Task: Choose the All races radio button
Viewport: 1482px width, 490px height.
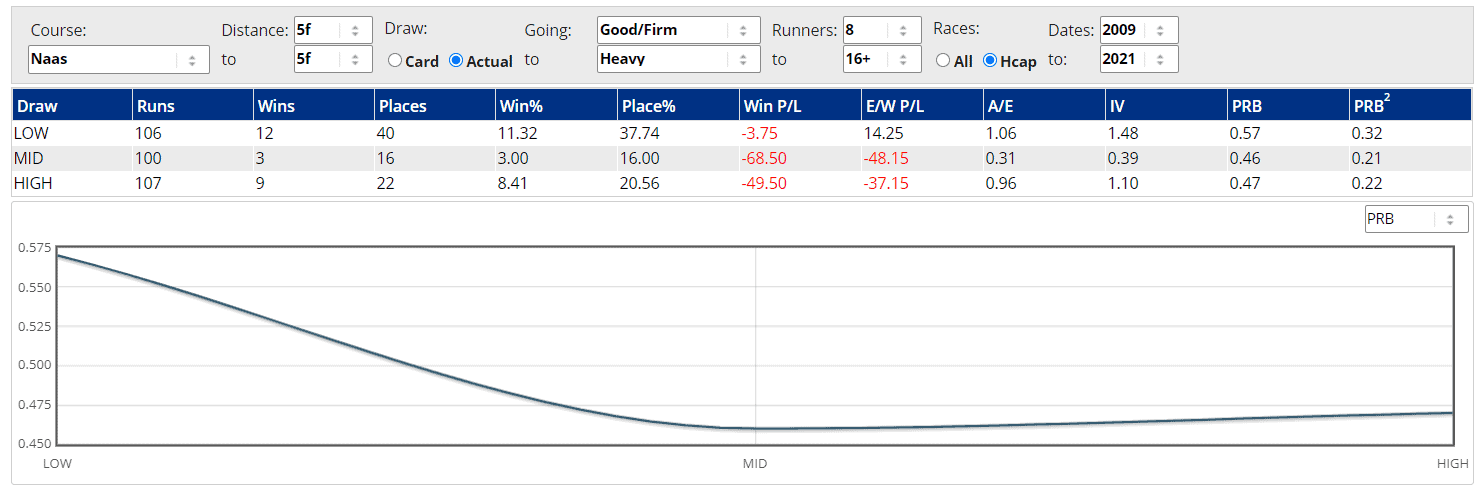Action: point(943,61)
